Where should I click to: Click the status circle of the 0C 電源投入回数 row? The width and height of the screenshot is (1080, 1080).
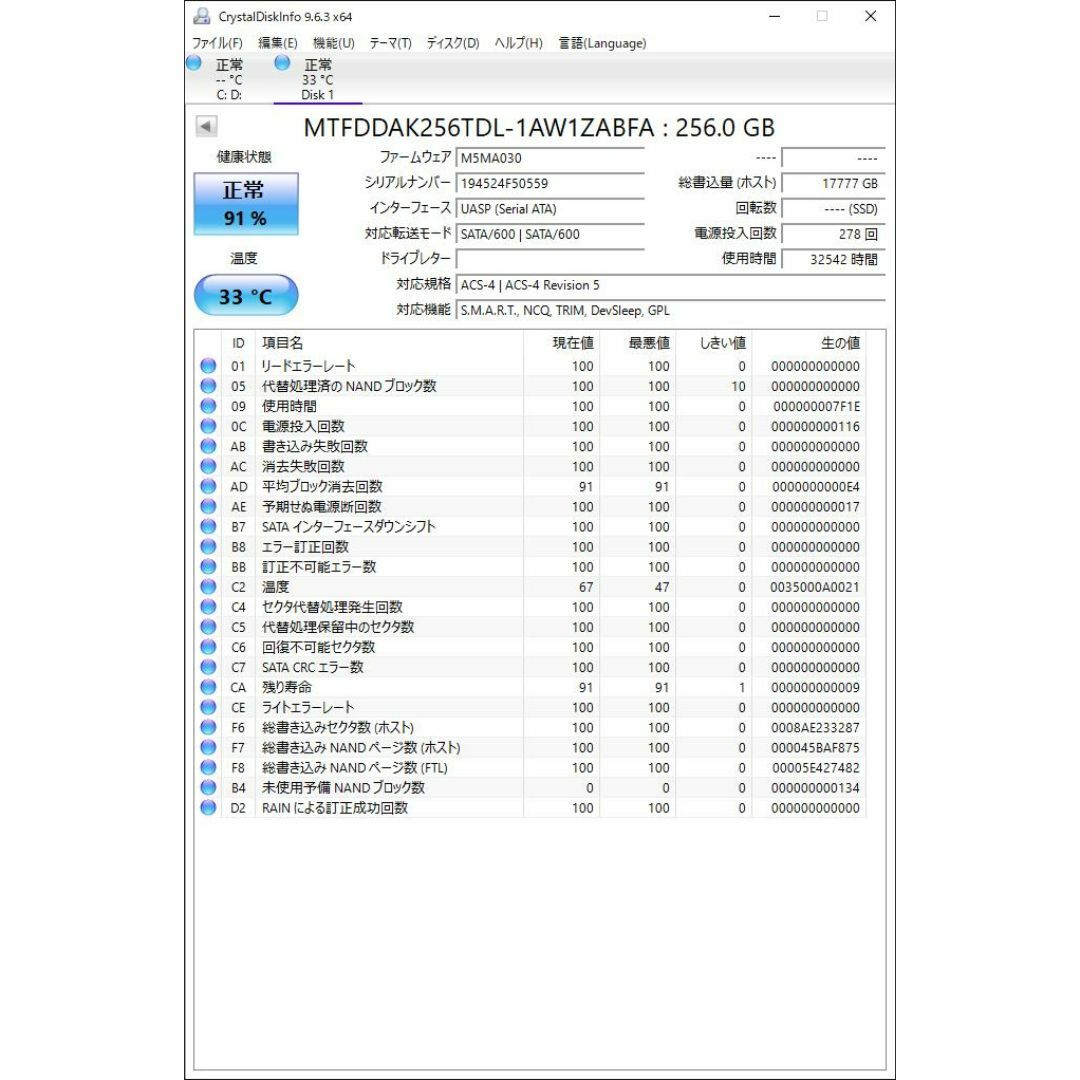[x=208, y=426]
